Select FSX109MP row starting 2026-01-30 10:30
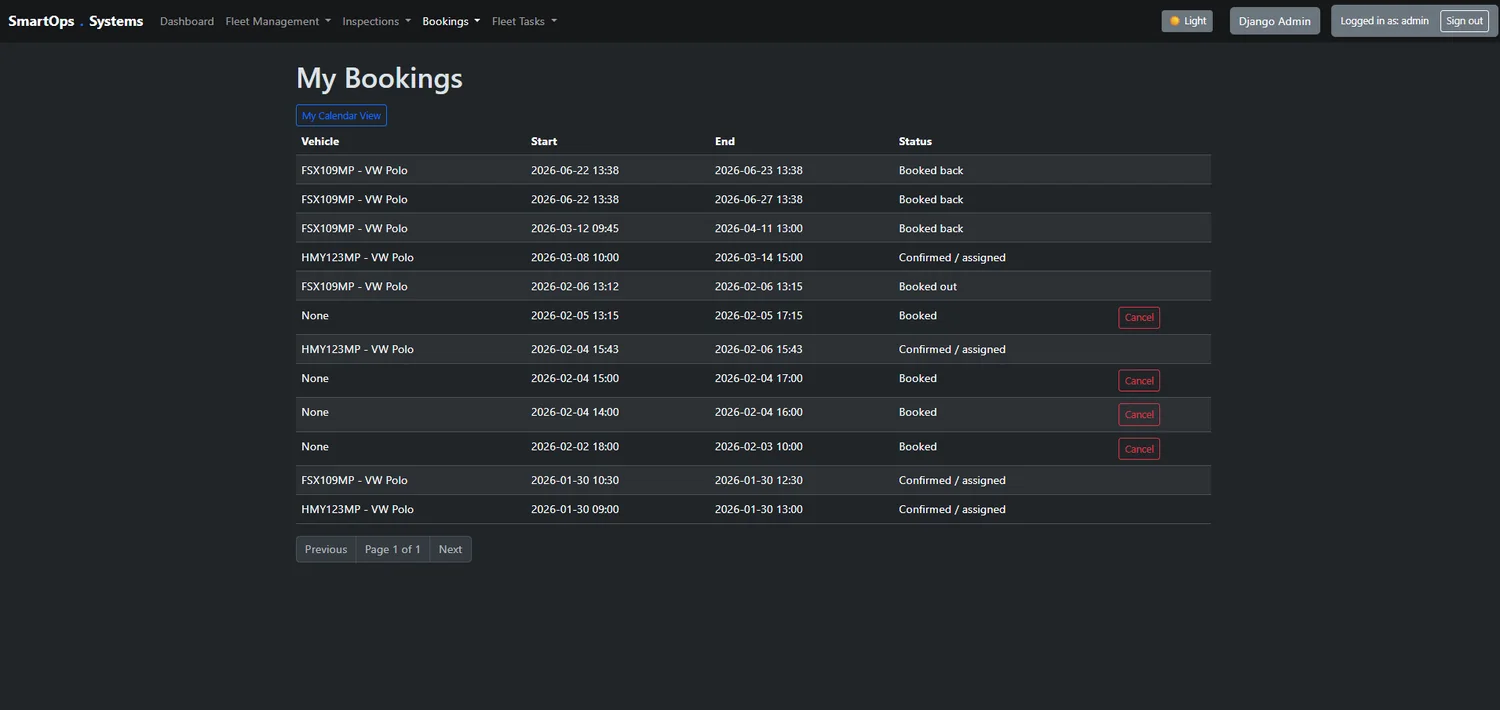This screenshot has width=1500, height=710. [x=753, y=480]
